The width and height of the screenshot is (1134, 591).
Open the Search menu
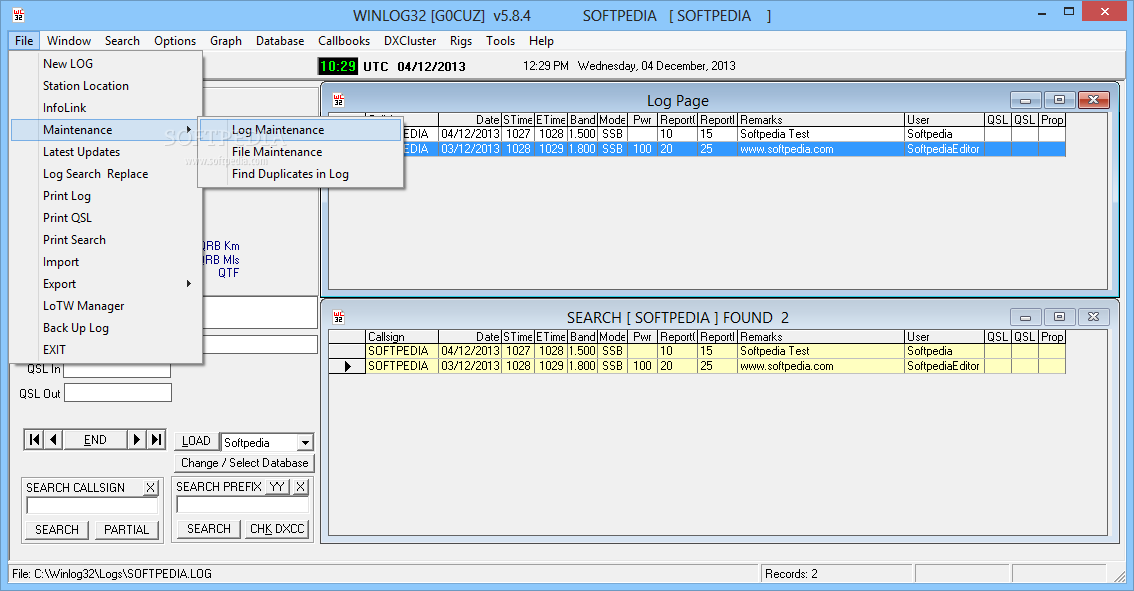(122, 41)
